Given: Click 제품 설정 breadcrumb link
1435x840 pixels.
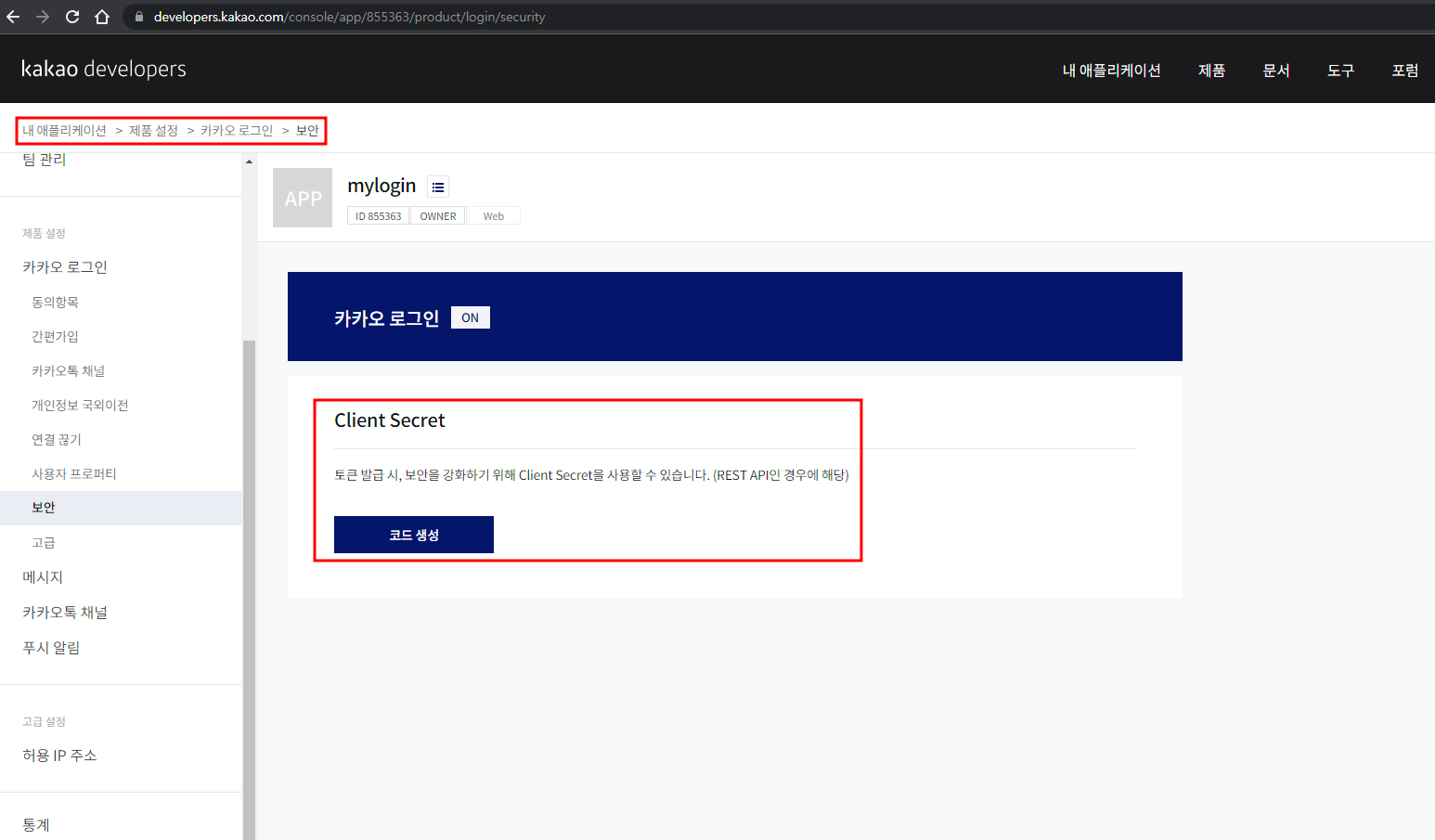Looking at the screenshot, I should (x=153, y=131).
